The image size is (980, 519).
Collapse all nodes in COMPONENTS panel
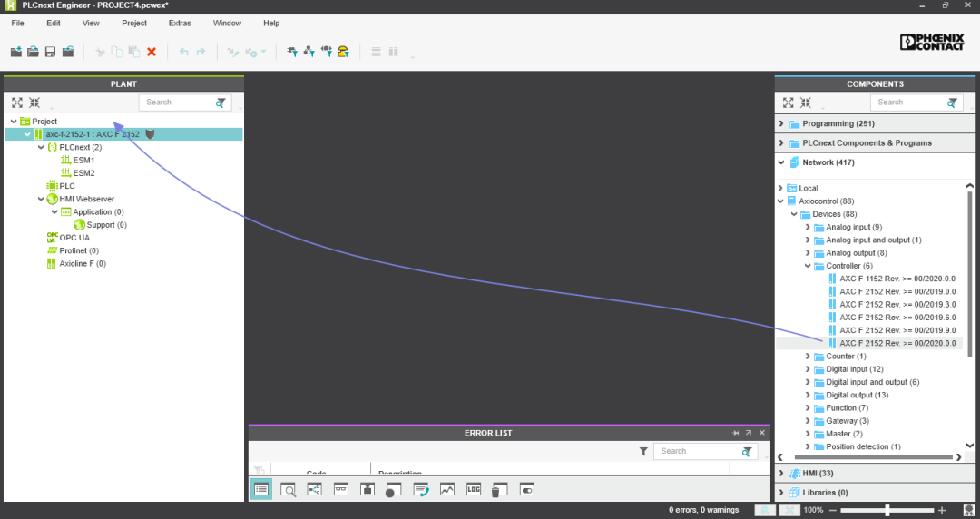tap(805, 103)
